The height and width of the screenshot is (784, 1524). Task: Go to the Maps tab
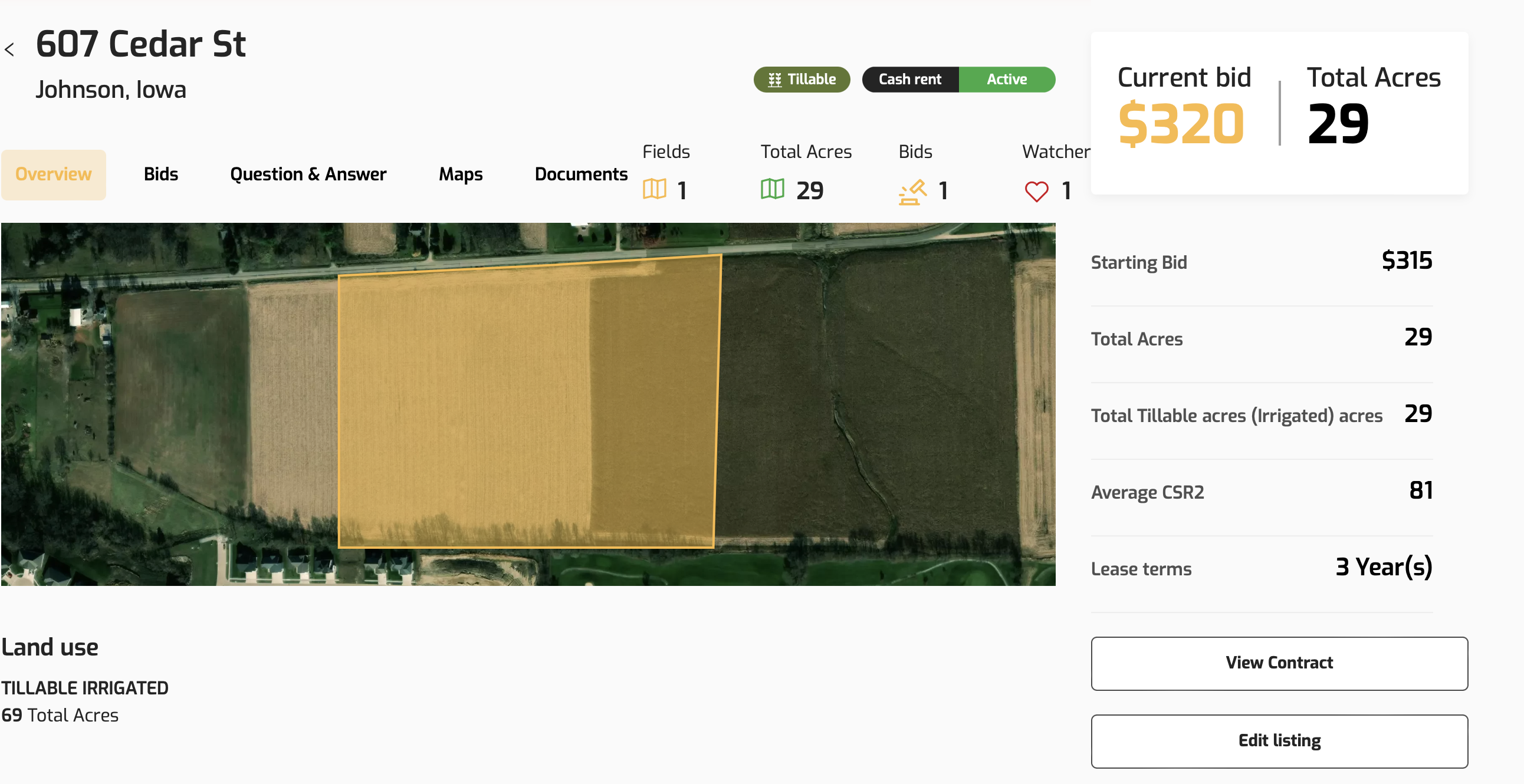(x=460, y=174)
